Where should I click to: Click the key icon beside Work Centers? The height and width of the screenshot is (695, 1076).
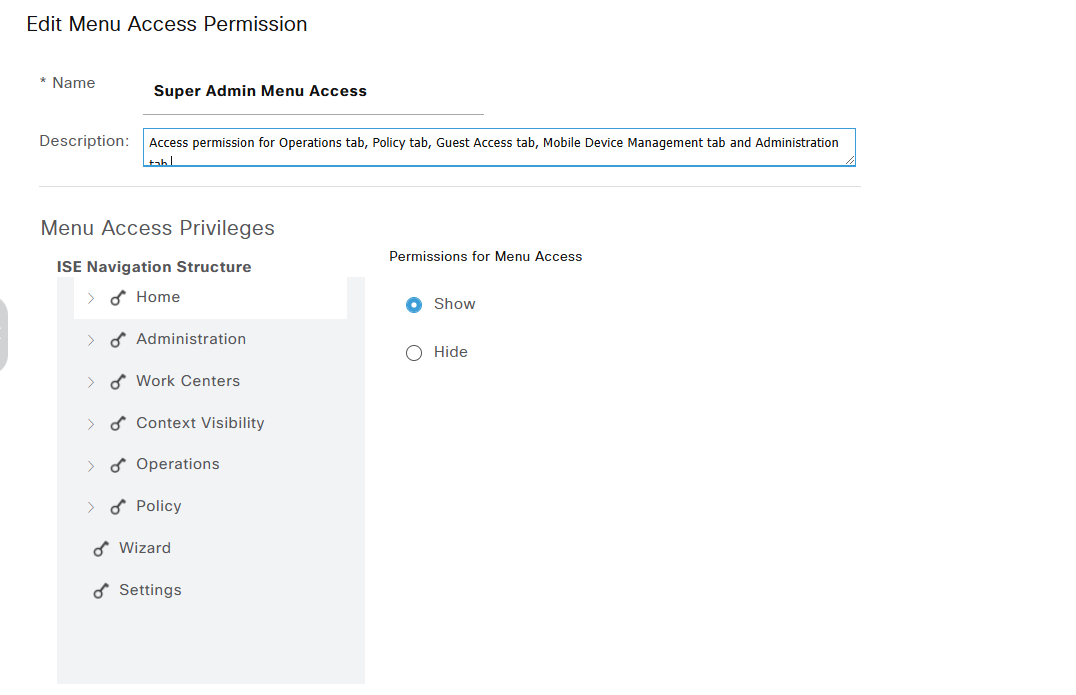click(x=118, y=382)
